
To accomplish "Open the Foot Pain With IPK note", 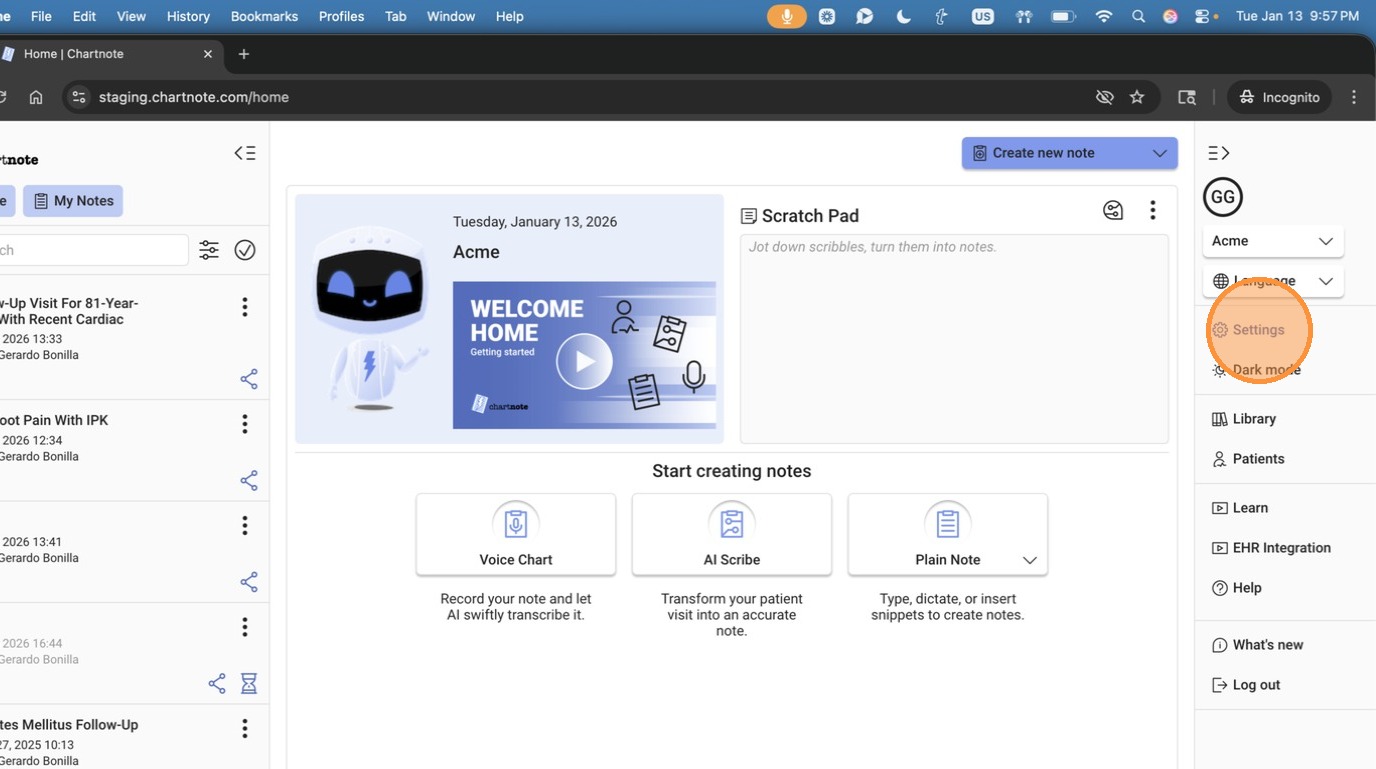I will (x=55, y=420).
